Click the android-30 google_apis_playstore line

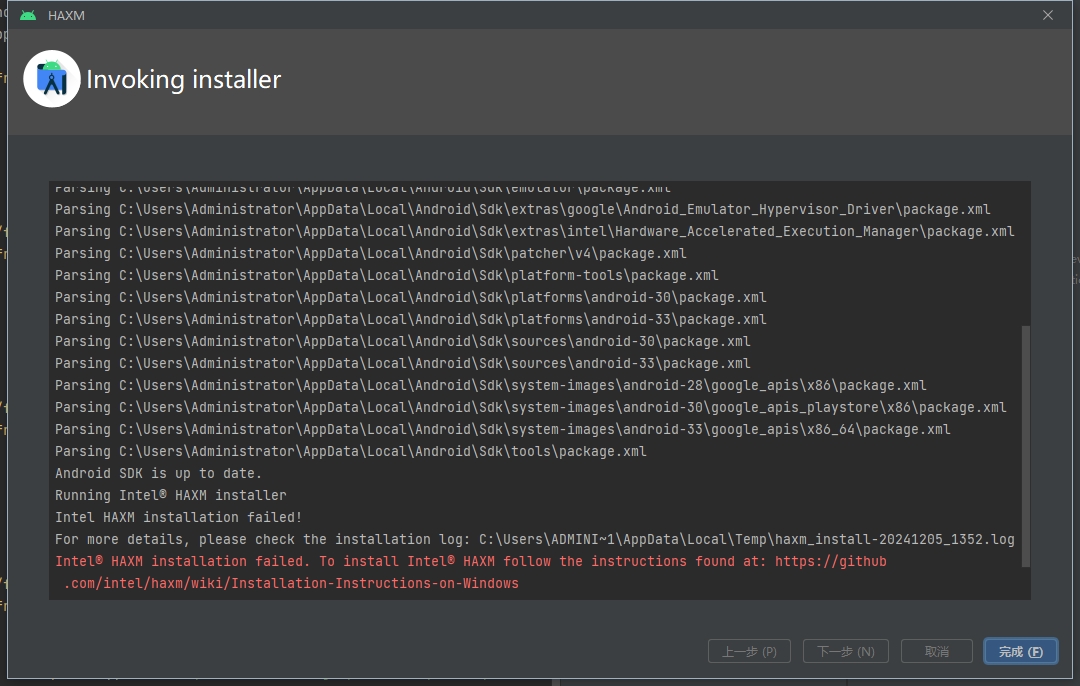[530, 407]
